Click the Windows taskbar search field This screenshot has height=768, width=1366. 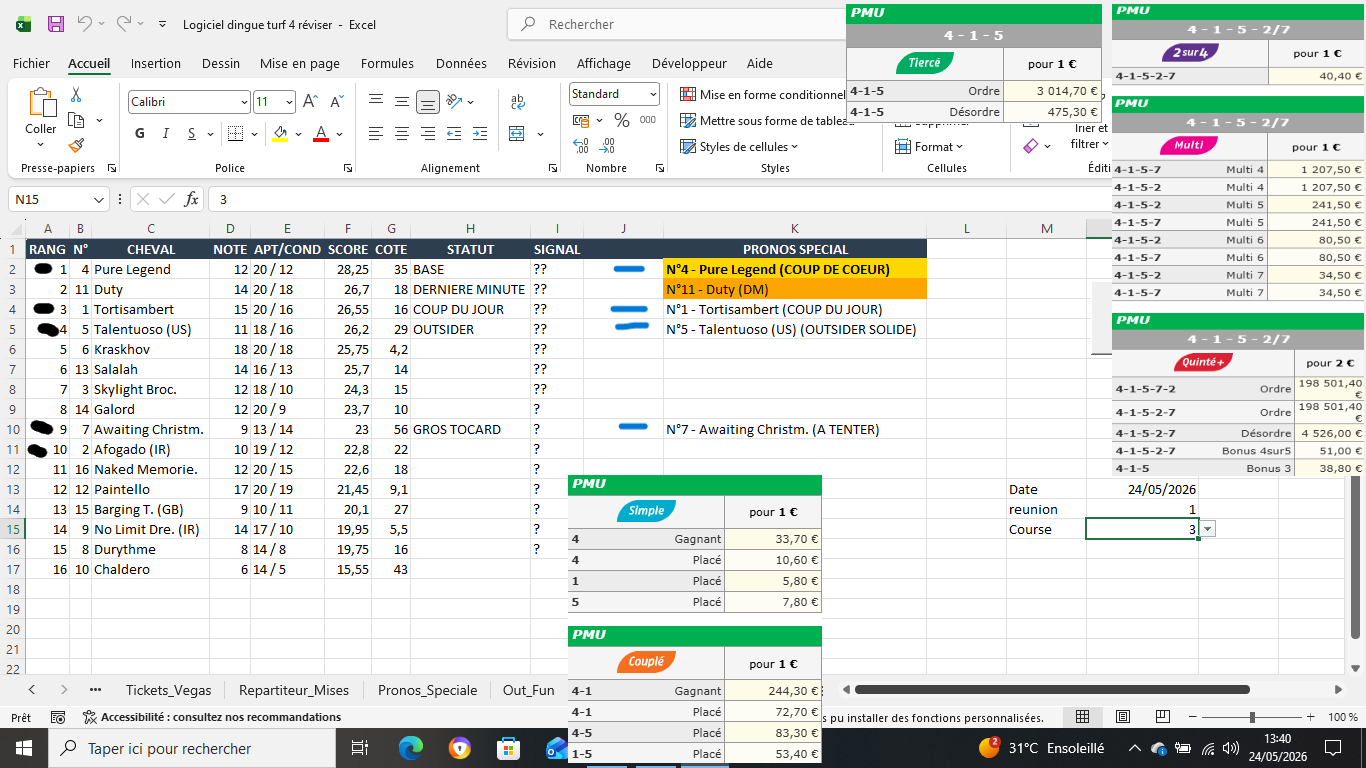coord(193,748)
